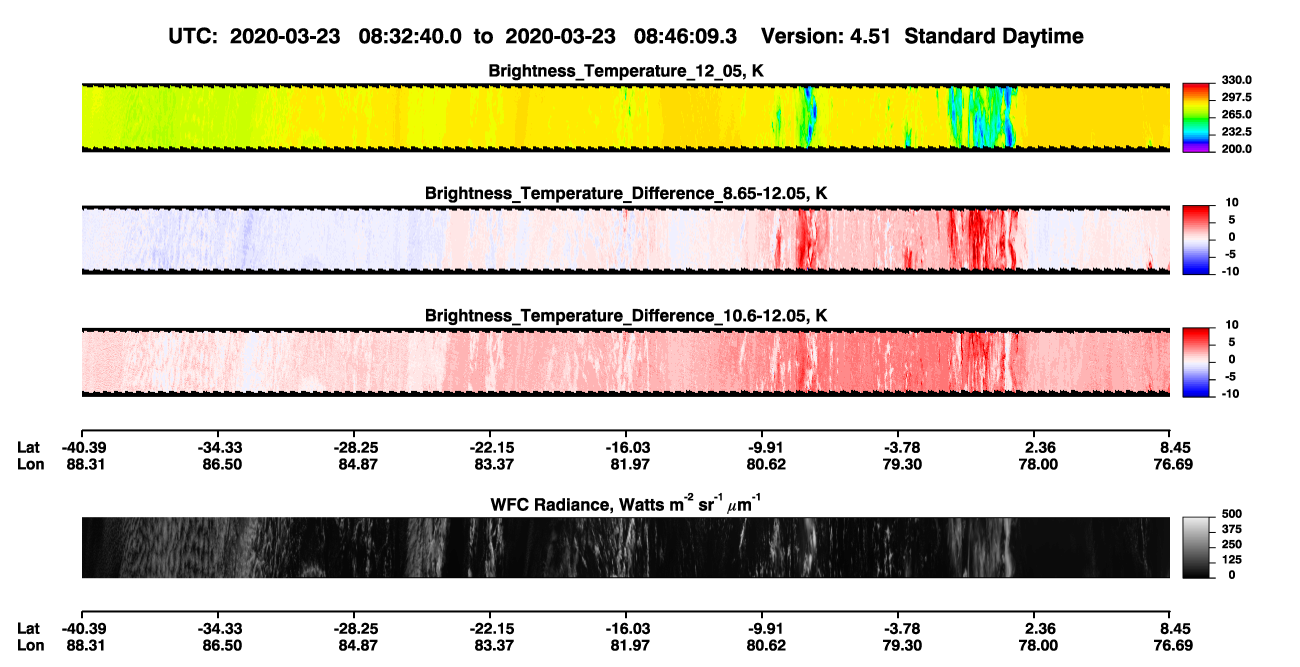1300x667 pixels.
Task: Click the rainbow colorbar of Brightness Temperature 12_05
Action: point(1197,117)
